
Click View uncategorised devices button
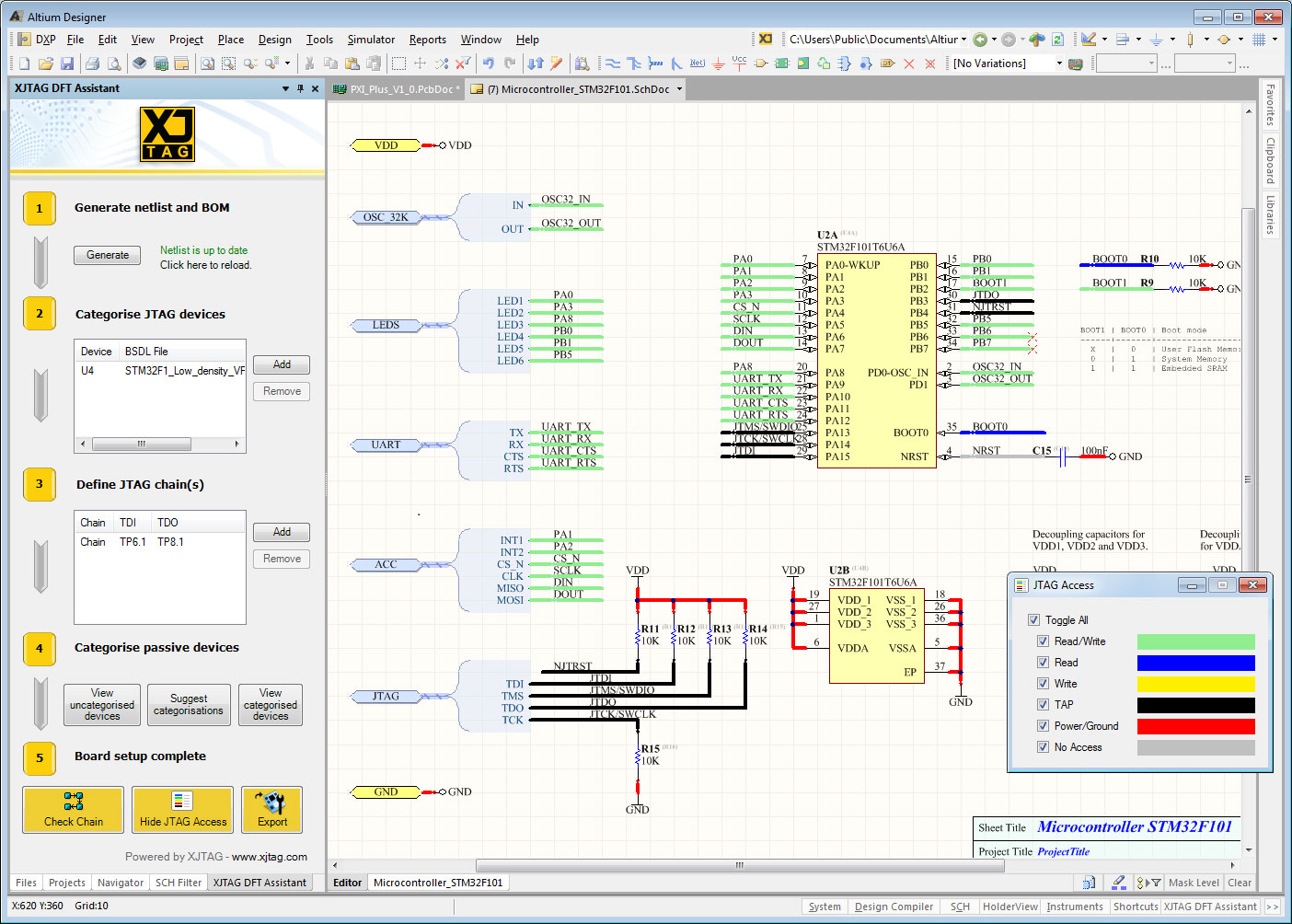coord(102,705)
